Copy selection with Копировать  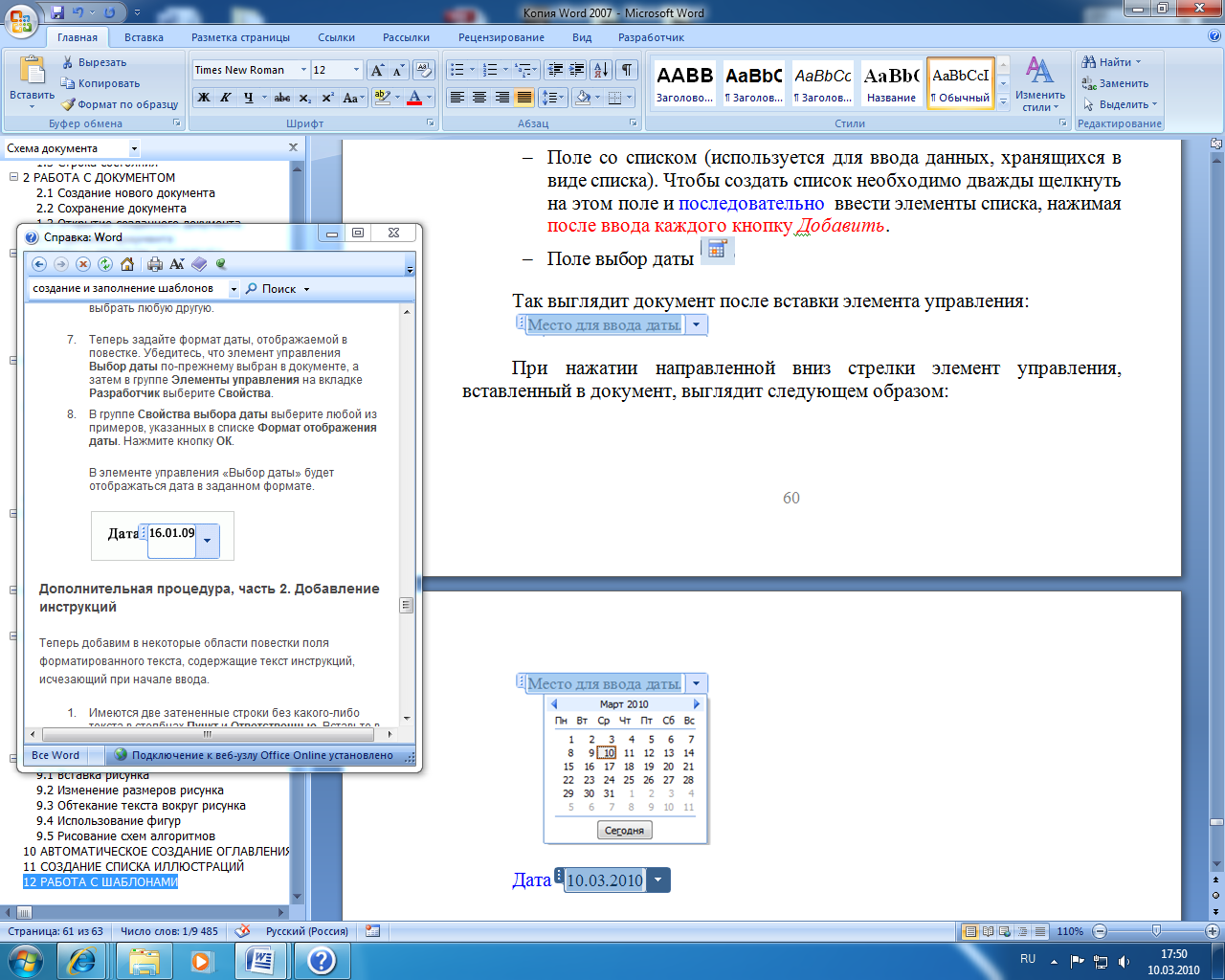pos(100,83)
